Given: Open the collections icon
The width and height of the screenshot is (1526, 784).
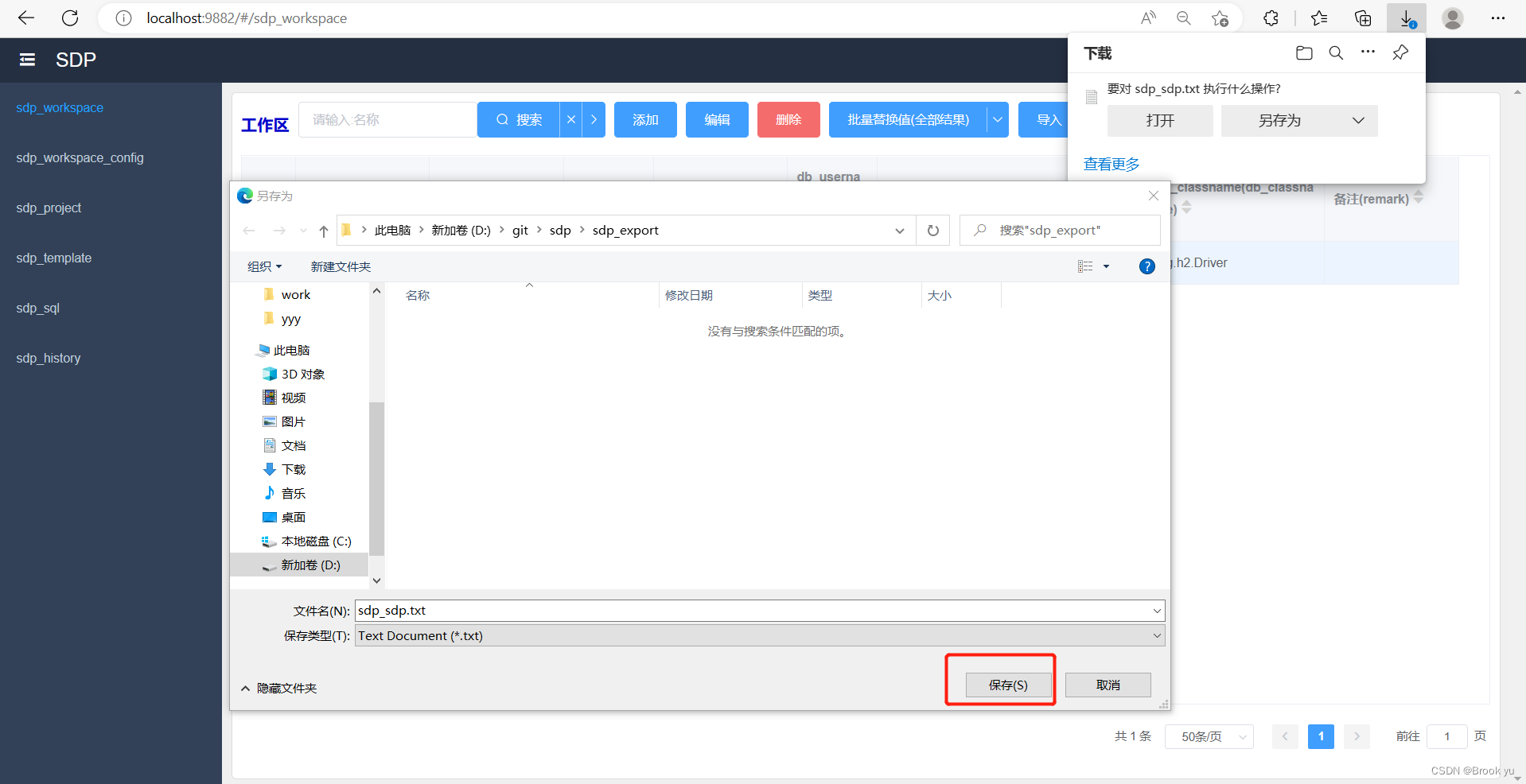Looking at the screenshot, I should [x=1363, y=18].
